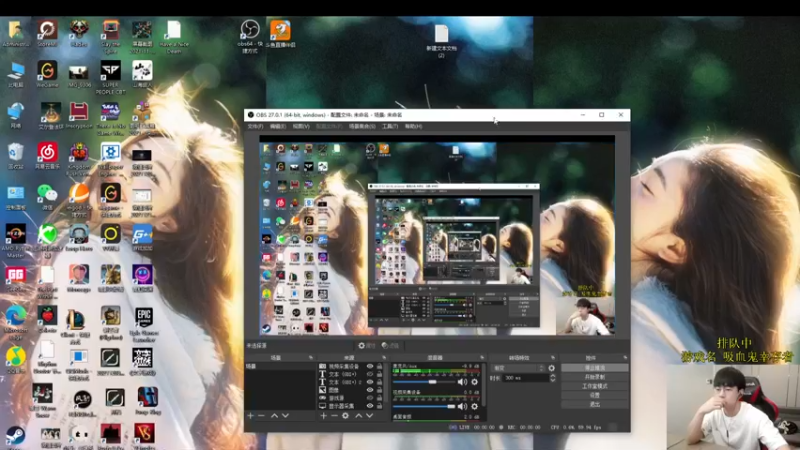Image resolution: width=800 pixels, height=450 pixels.
Task: Mute the first audio mixer channel speaker
Action: pos(462,382)
